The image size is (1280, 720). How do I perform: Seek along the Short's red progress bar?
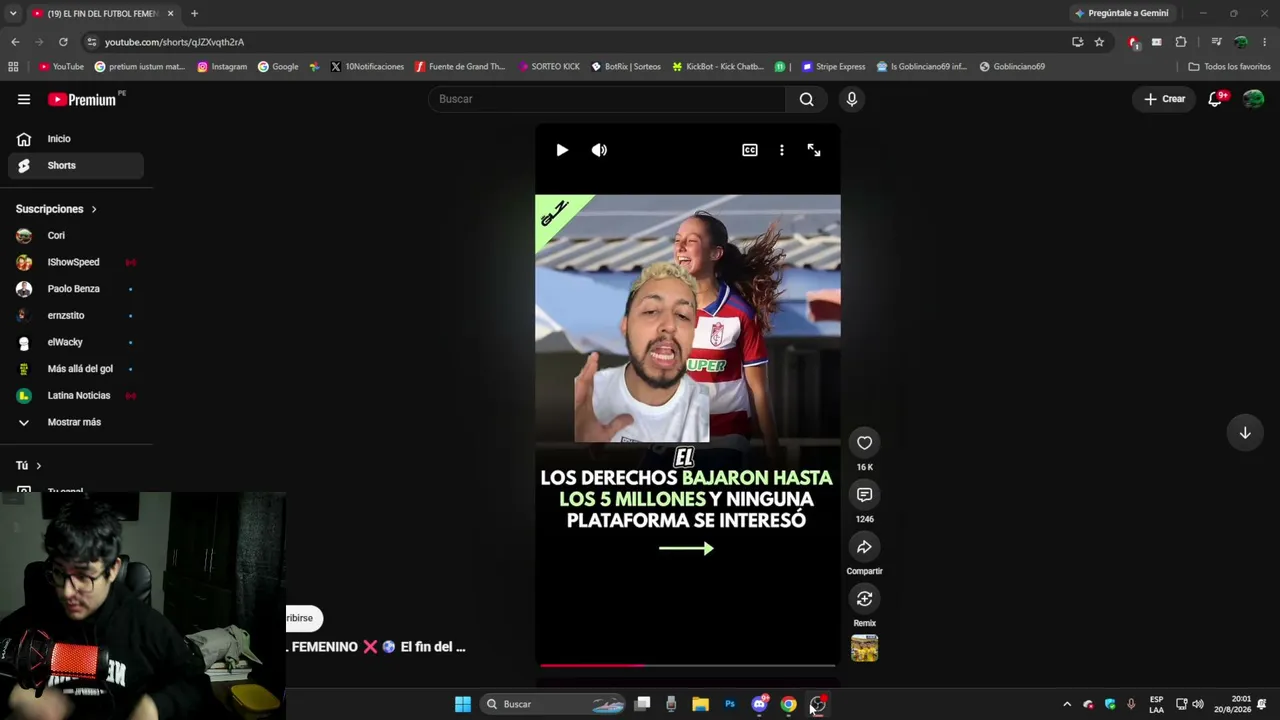688,665
